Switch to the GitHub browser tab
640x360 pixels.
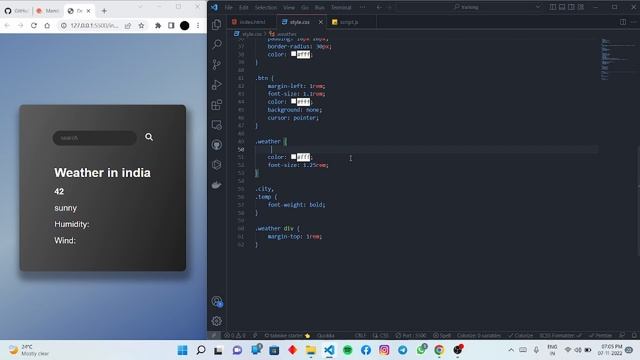[16, 11]
